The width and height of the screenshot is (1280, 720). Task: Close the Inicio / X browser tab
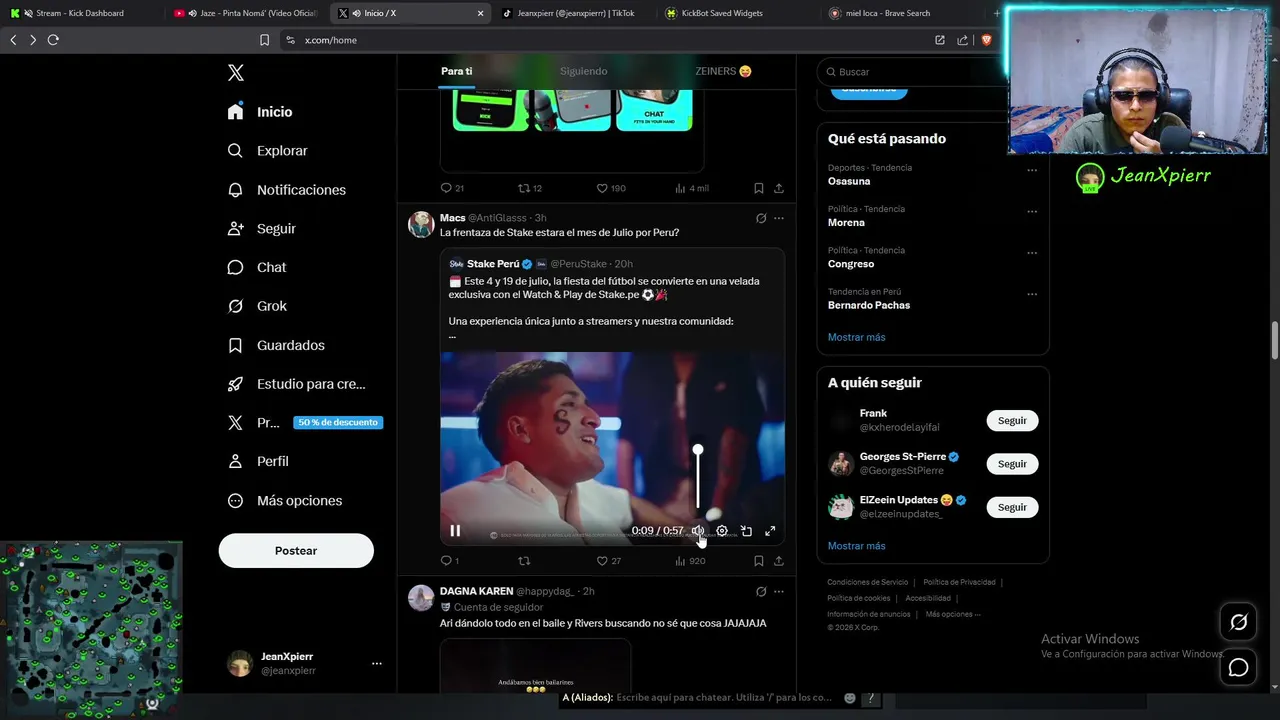[480, 13]
